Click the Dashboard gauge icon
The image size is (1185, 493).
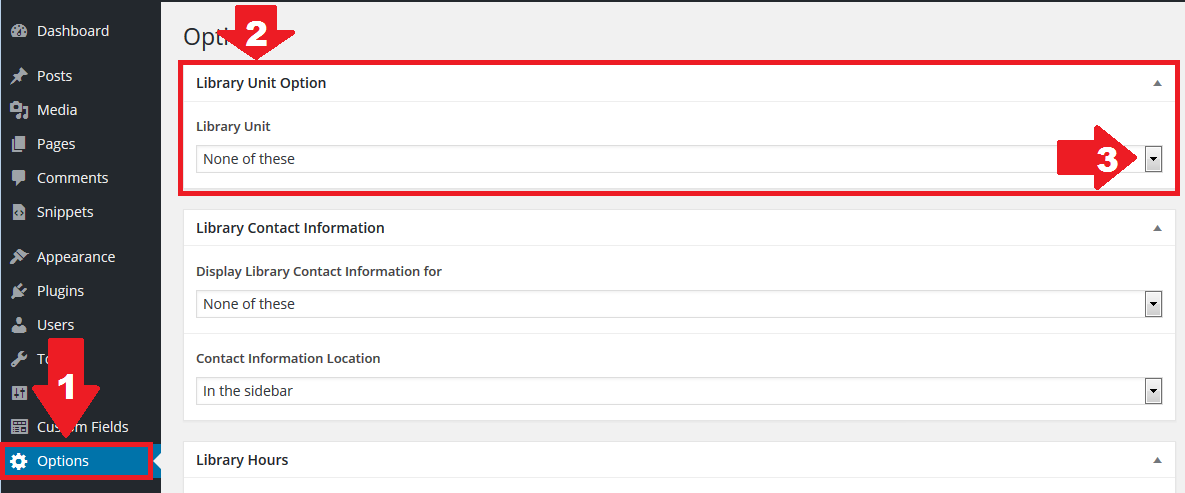pyautogui.click(x=18, y=31)
